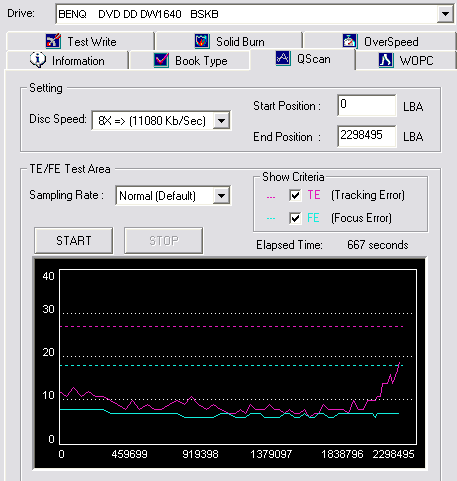Switch to the Book Type tab
The height and width of the screenshot is (481, 457).
click(x=190, y=61)
